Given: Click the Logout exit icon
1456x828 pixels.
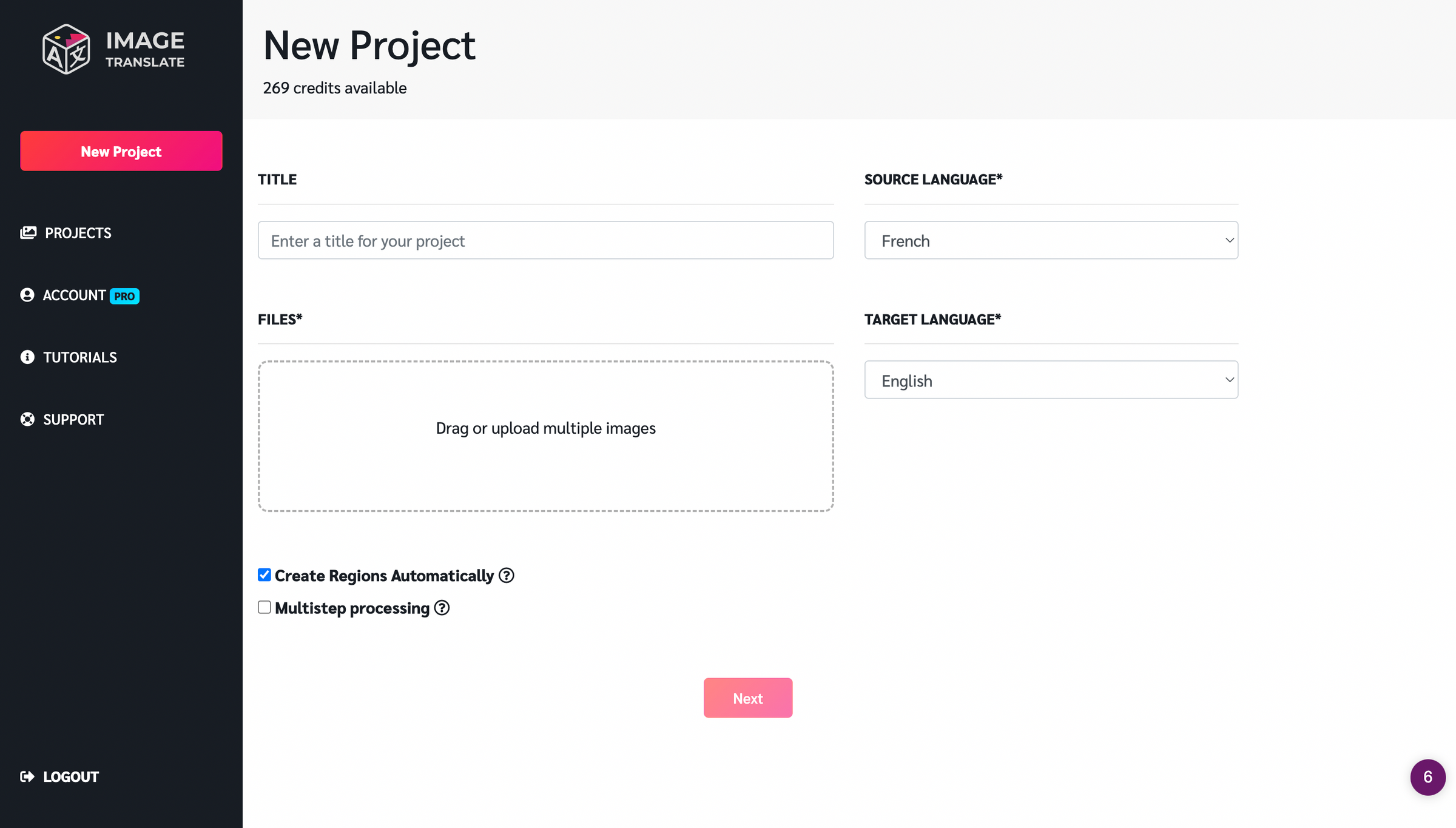Looking at the screenshot, I should pos(27,776).
